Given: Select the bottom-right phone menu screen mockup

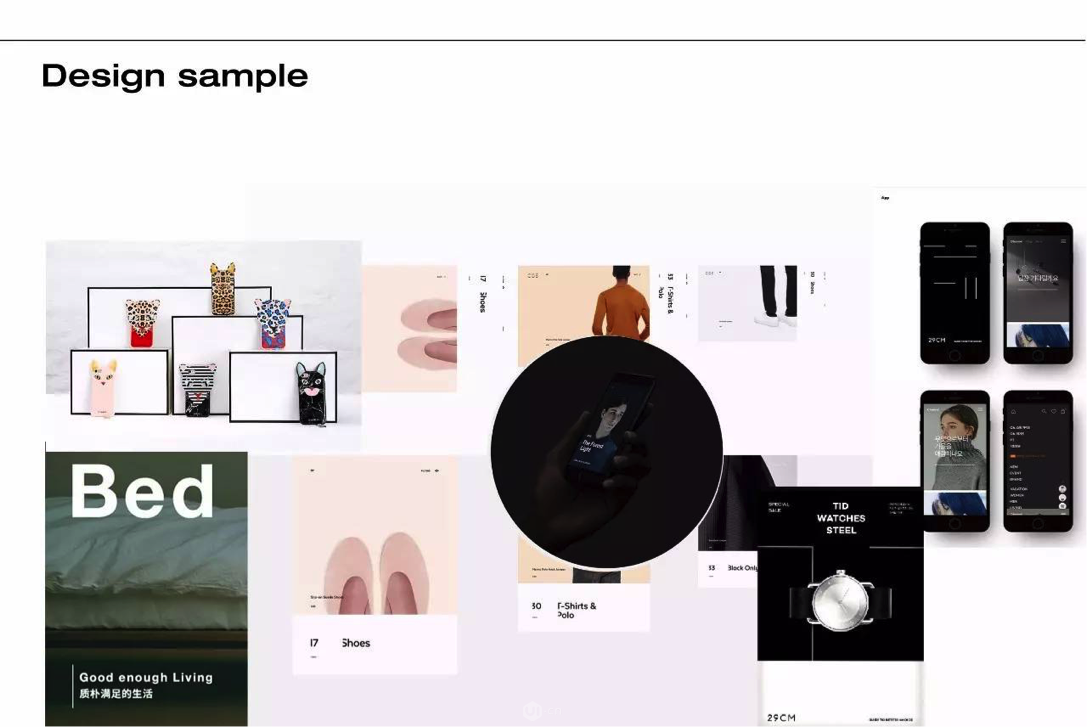Looking at the screenshot, I should [1038, 461].
